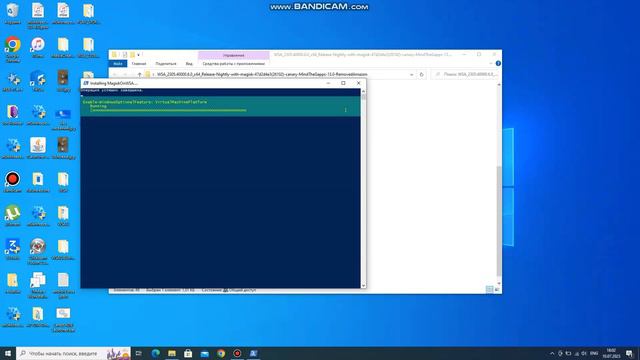Image resolution: width=640 pixels, height=360 pixels.
Task: Open Средства работы с приложениями tab
Action: (233, 64)
